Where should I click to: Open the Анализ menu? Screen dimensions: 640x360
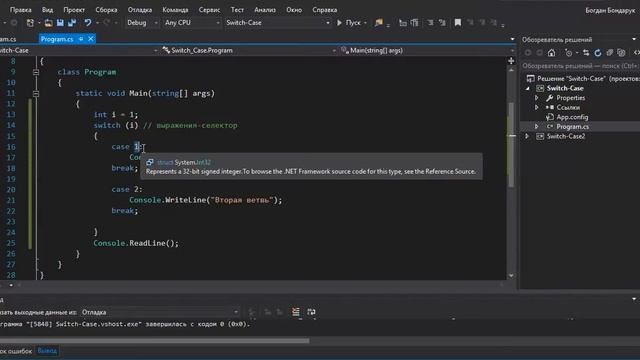(x=265, y=10)
